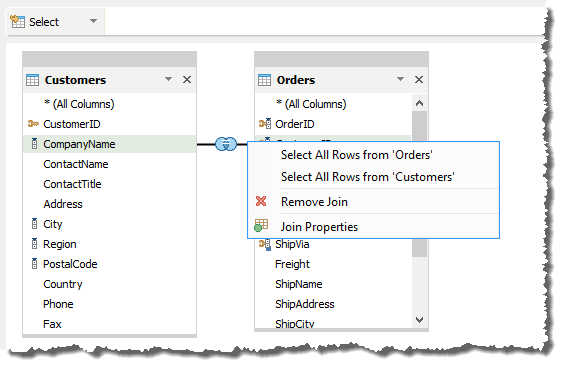Close the Customers table box

[187, 80]
